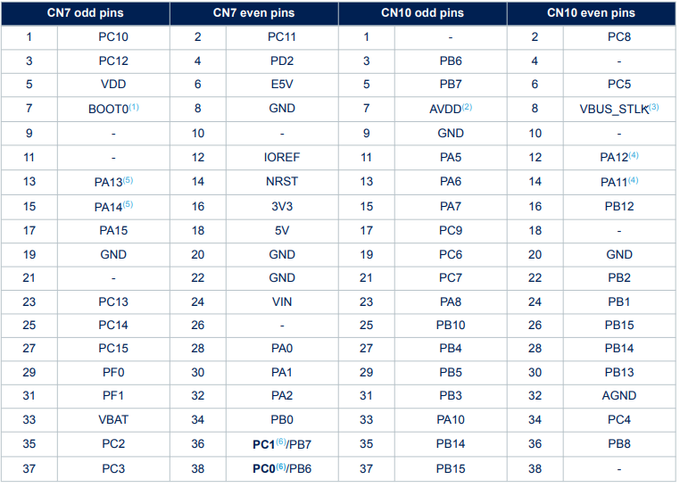Select the CN7 odd pins header

[x=85, y=13]
